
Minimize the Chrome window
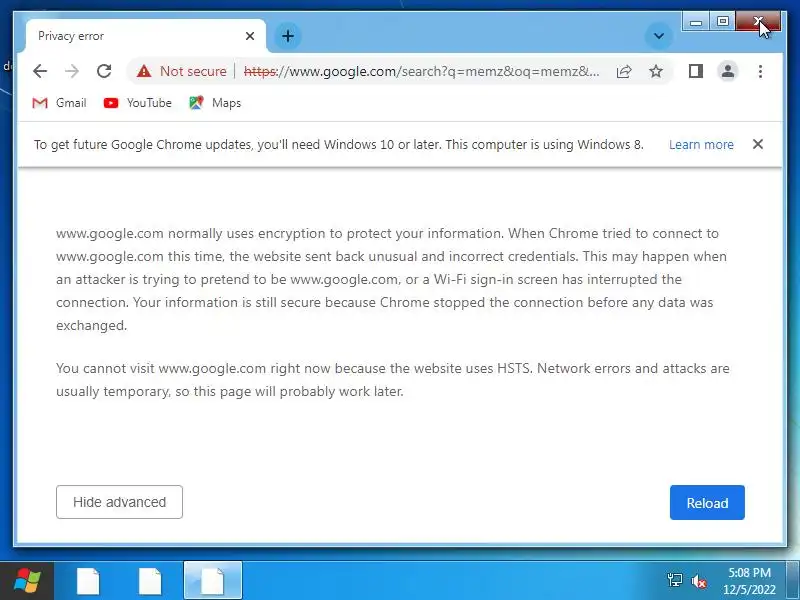coord(695,21)
